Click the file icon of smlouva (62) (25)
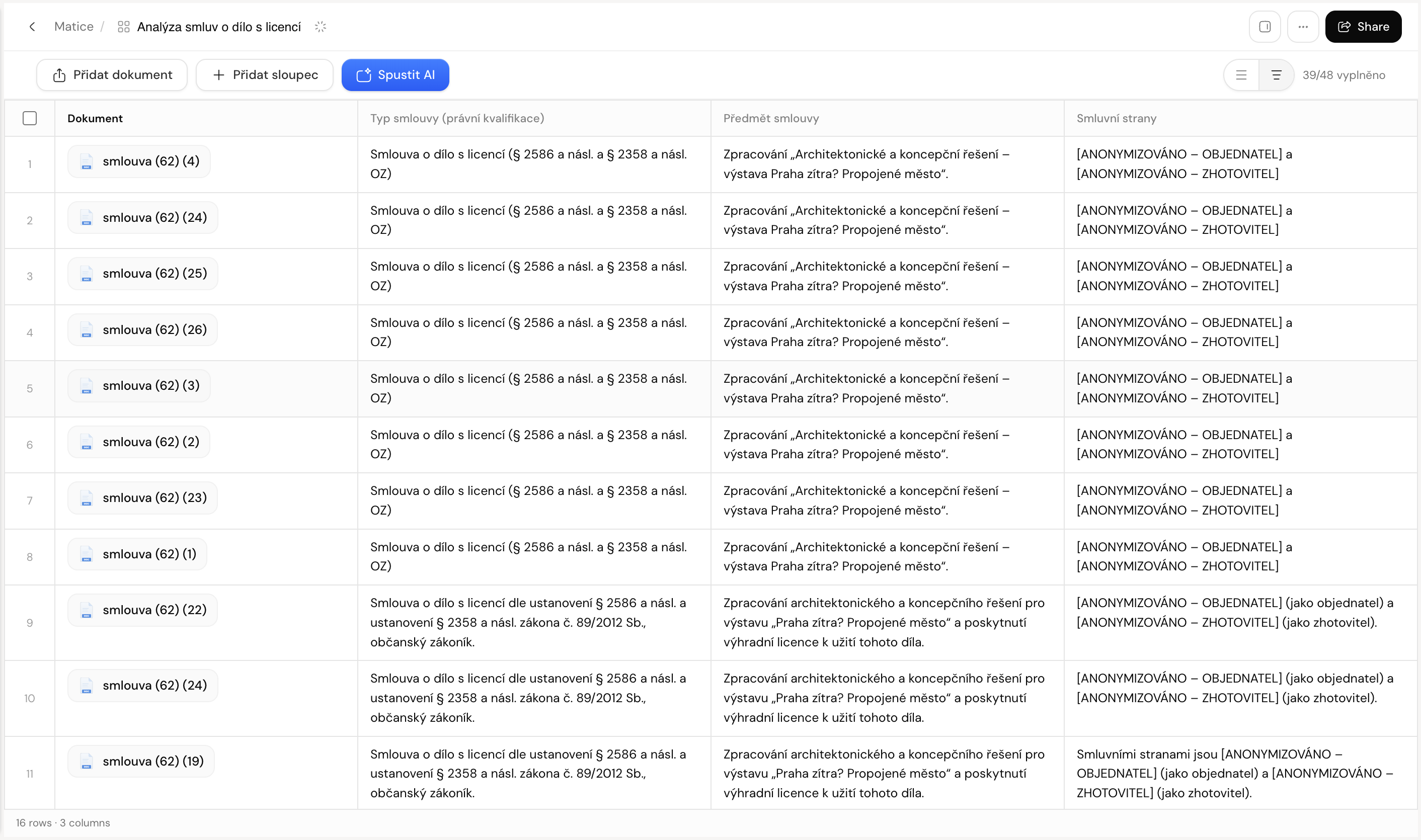The height and width of the screenshot is (840, 1421). 86,274
